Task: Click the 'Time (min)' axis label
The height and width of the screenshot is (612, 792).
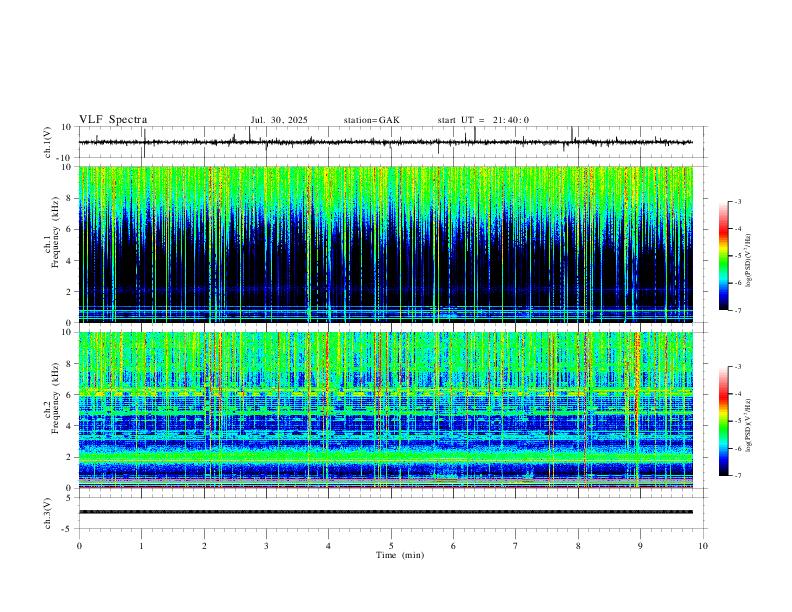Action: [400, 555]
